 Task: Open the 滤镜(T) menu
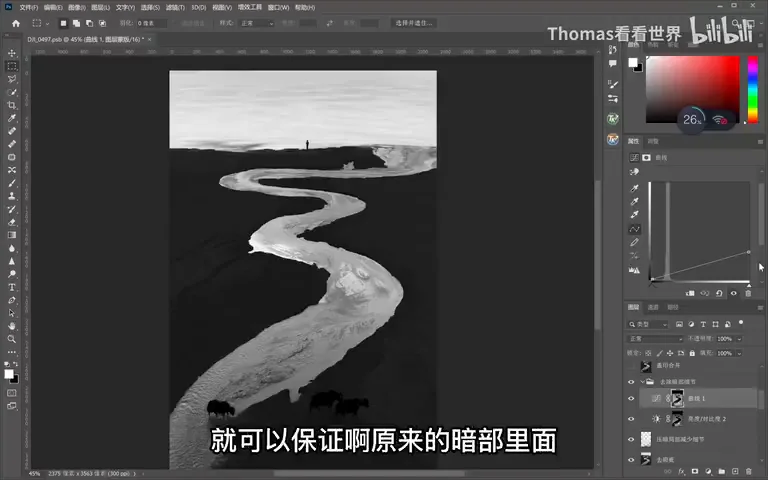tap(175, 7)
